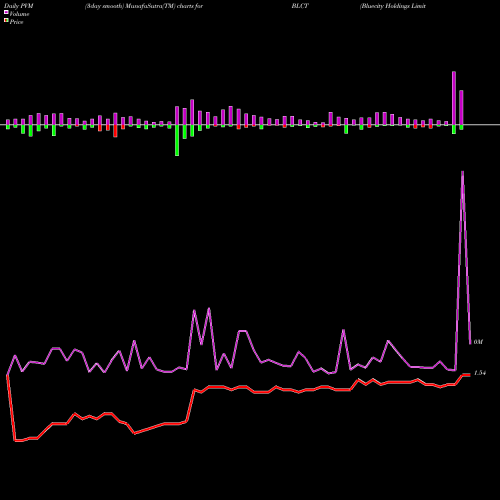Click the tallest magenta volume bar

point(454,98)
